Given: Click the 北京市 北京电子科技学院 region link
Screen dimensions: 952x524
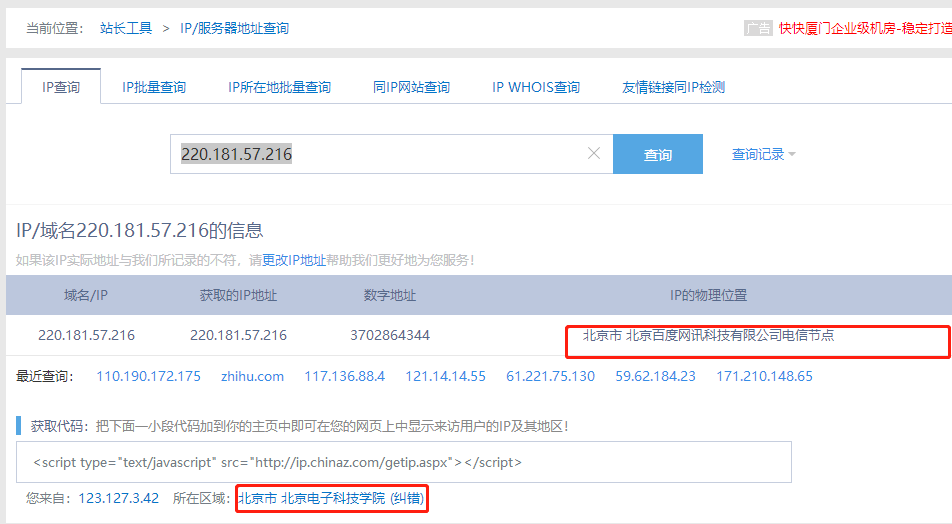Looking at the screenshot, I should pos(332,498).
